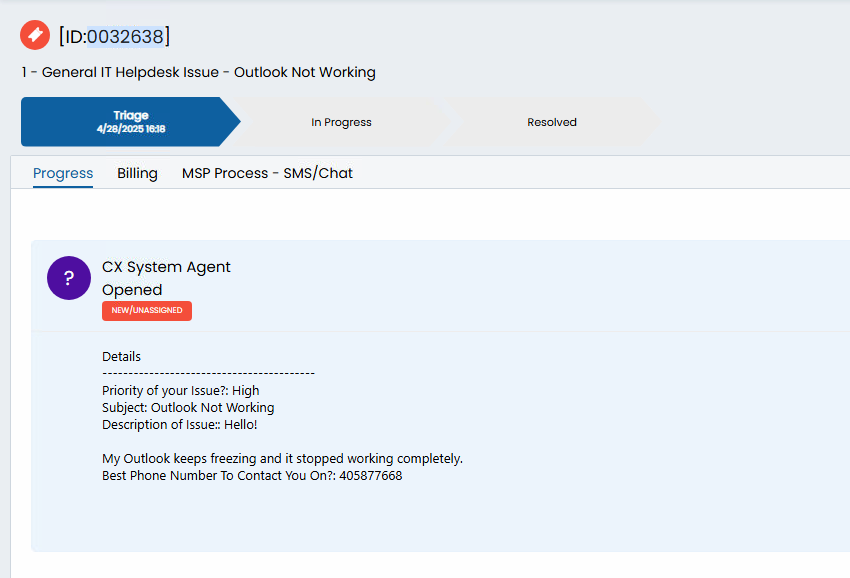Click the Opened action label

pos(132,290)
